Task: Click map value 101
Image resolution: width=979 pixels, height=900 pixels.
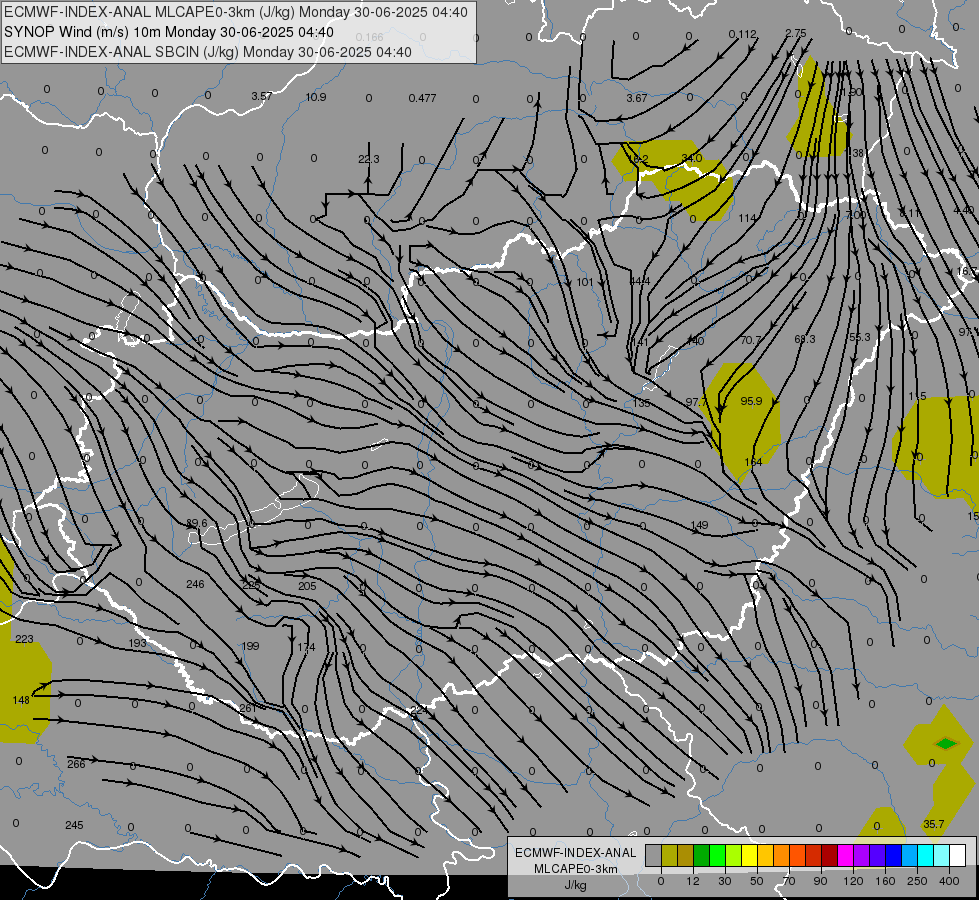Action: pyautogui.click(x=585, y=282)
